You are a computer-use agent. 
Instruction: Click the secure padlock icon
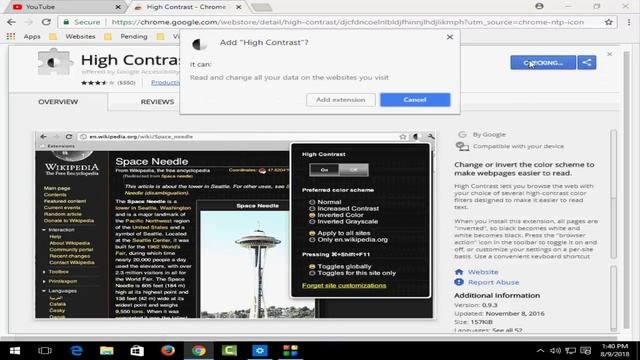tap(66, 22)
